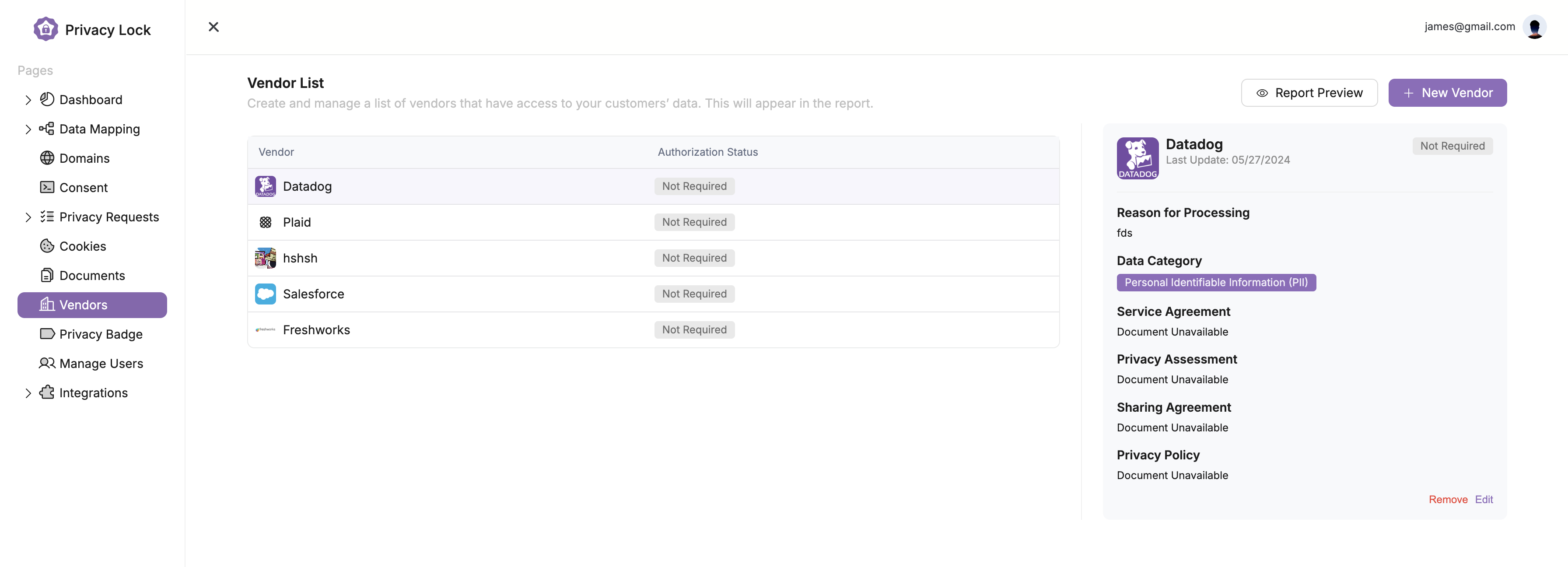Select the hshsh vendor name
Viewport: 1568px width, 567px height.
coord(300,258)
